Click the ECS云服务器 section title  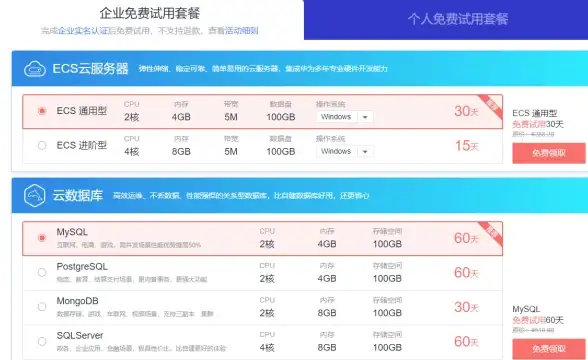point(90,69)
